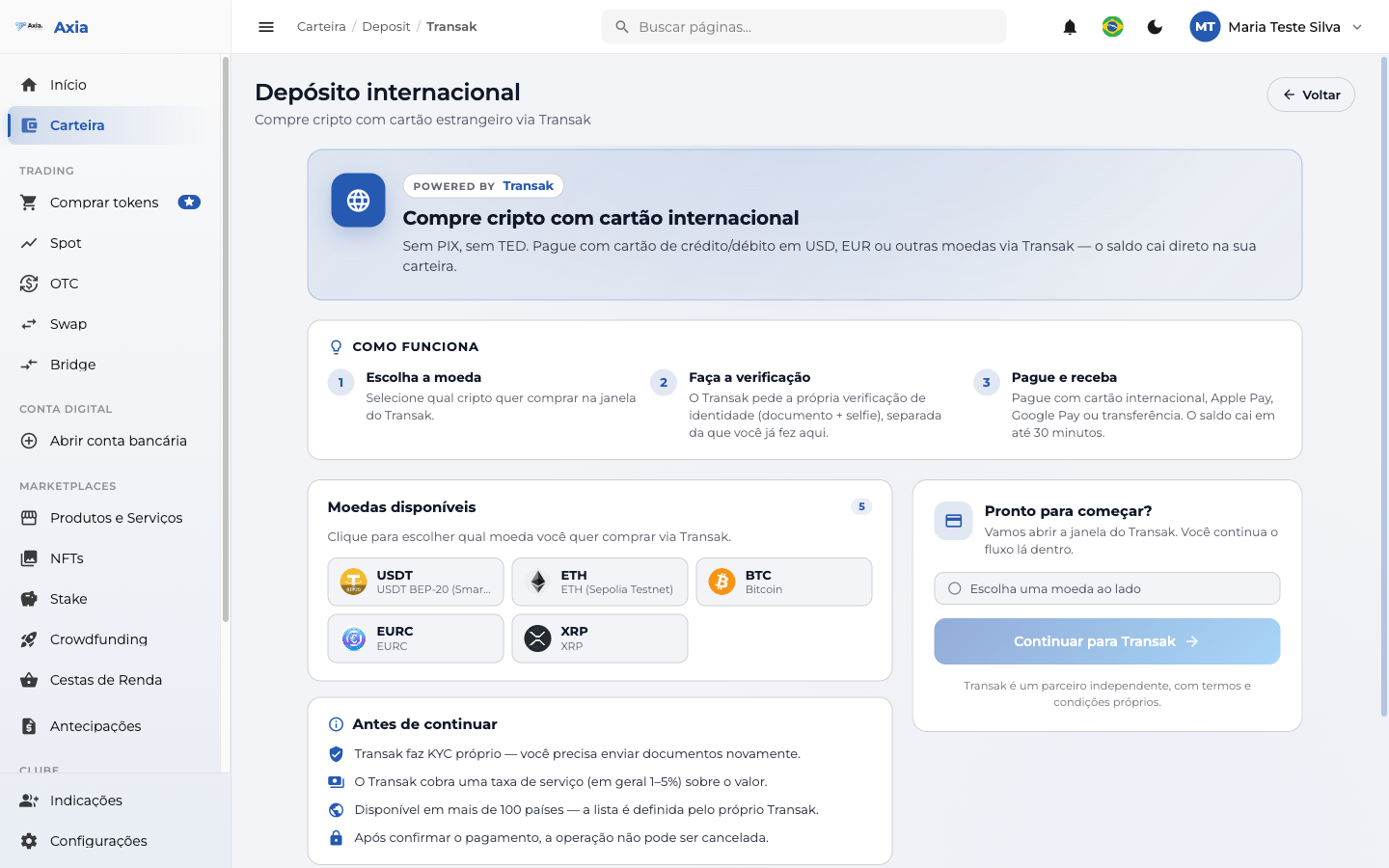Go to Deposit breadcrumb
Image resolution: width=1389 pixels, height=868 pixels.
coord(386,27)
